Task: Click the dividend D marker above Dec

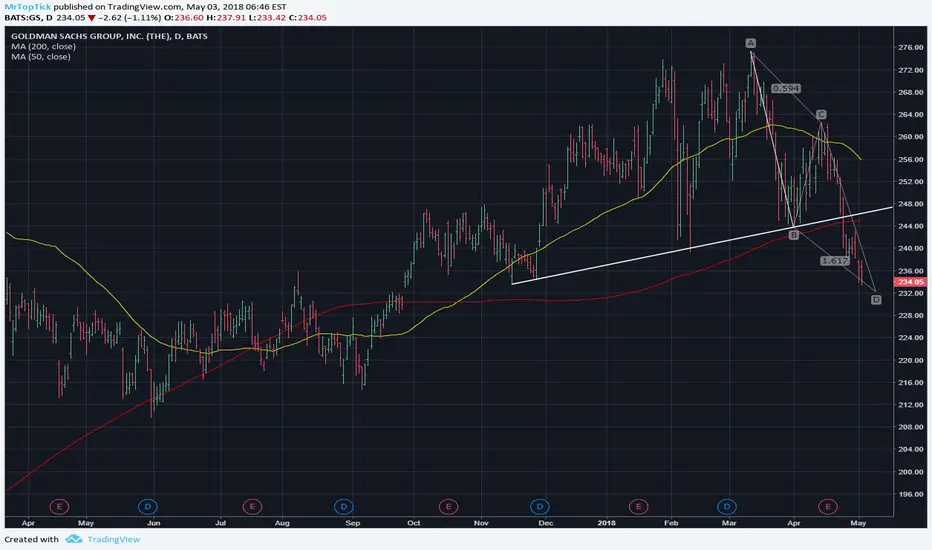Action: pyautogui.click(x=540, y=507)
